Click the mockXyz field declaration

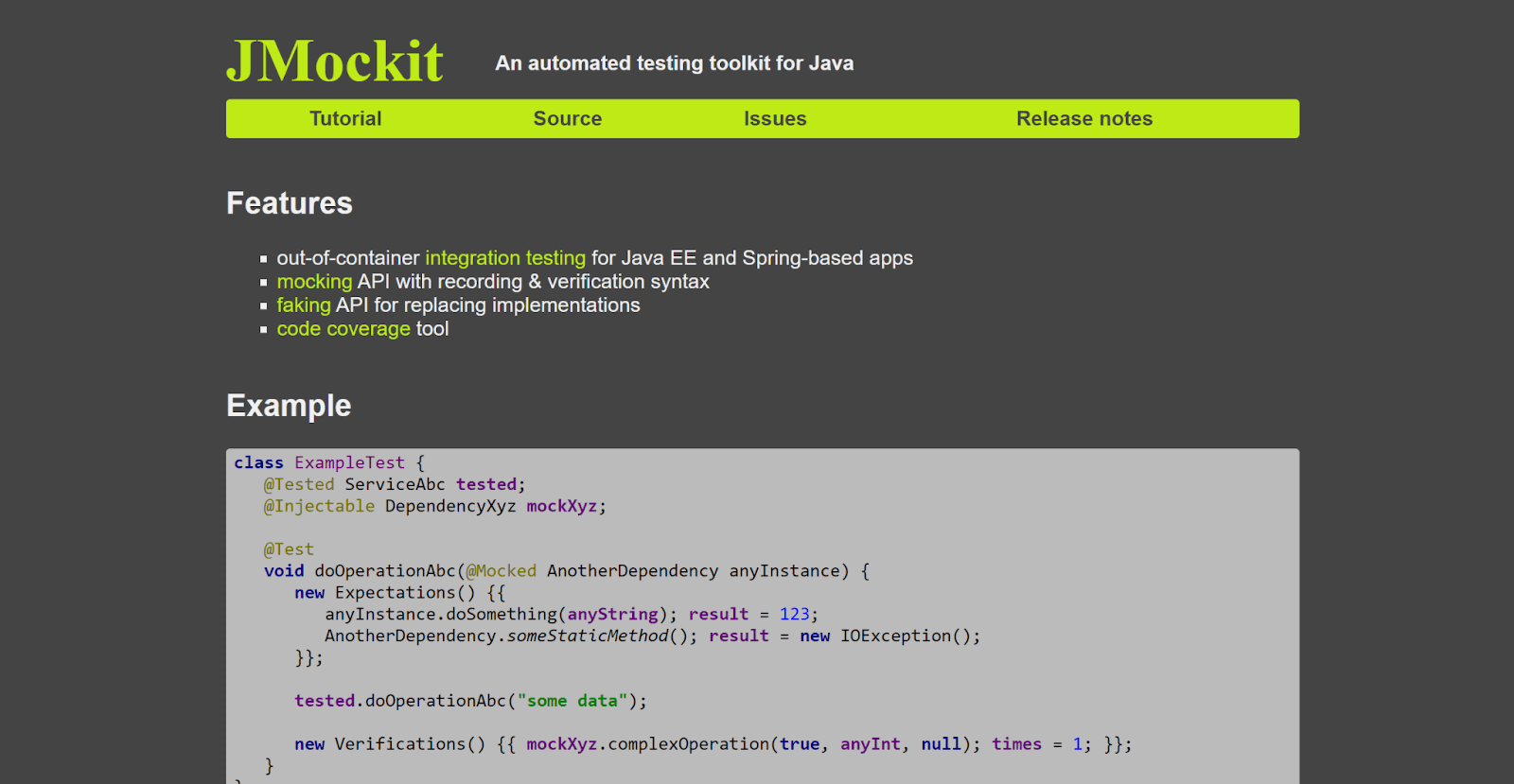[x=562, y=506]
